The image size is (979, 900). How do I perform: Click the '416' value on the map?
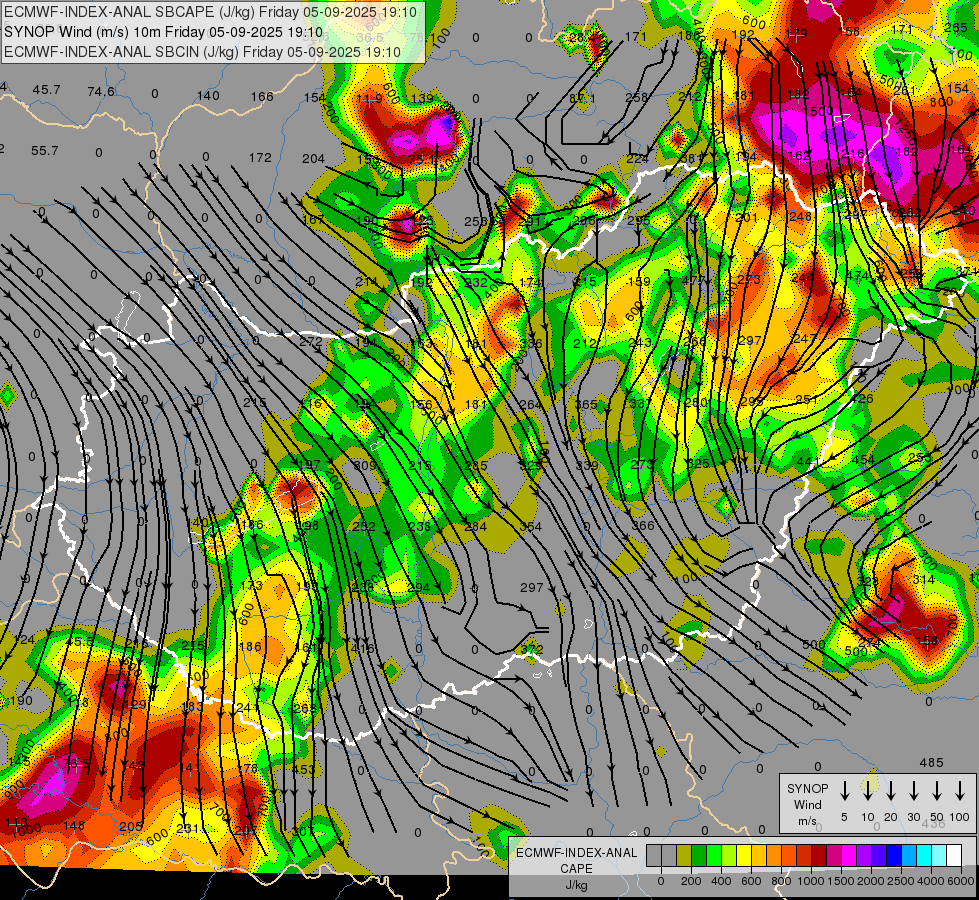[x=363, y=649]
